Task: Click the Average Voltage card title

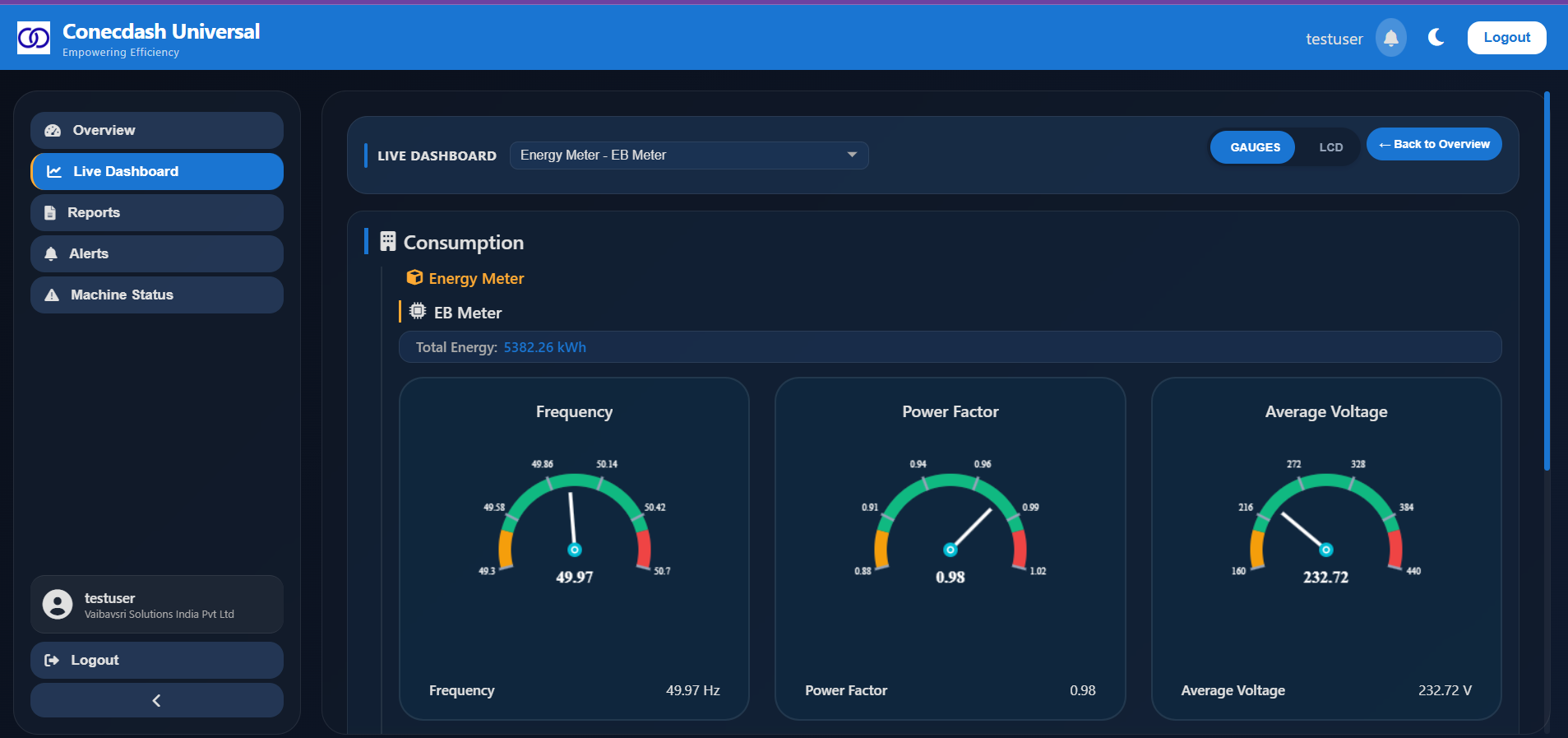Action: click(1325, 411)
